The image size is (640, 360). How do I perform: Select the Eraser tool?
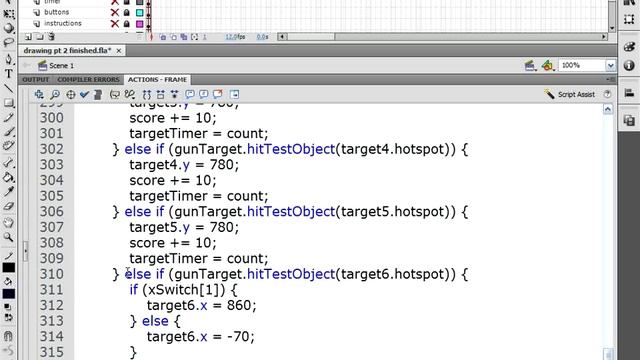tap(9, 206)
